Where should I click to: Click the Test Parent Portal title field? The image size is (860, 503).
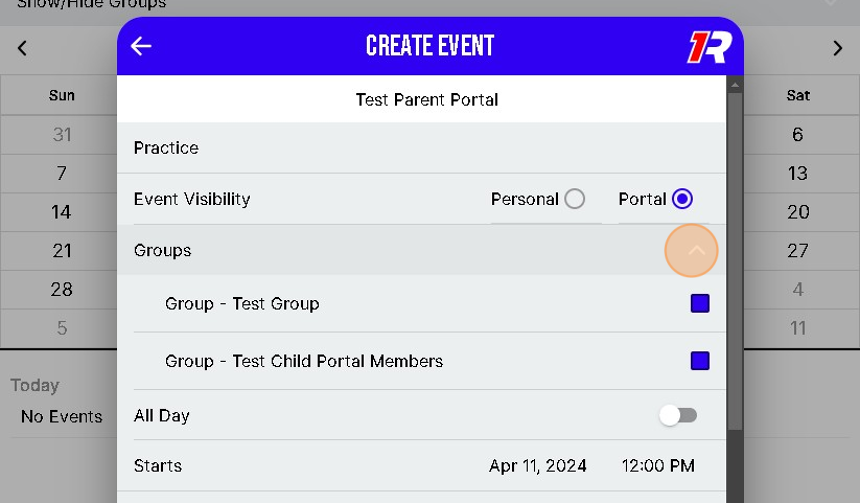click(427, 100)
